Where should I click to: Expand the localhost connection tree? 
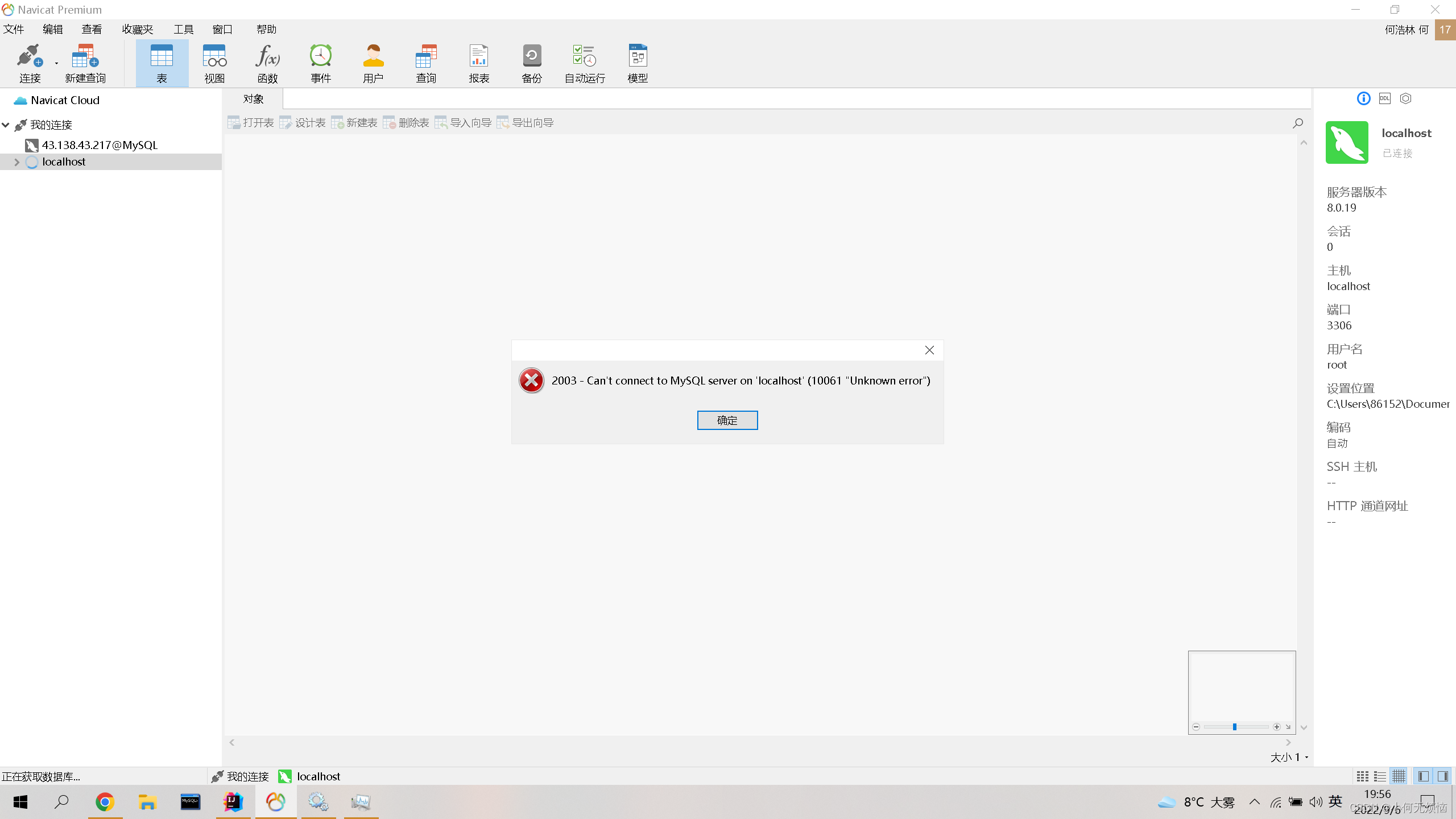pyautogui.click(x=16, y=162)
